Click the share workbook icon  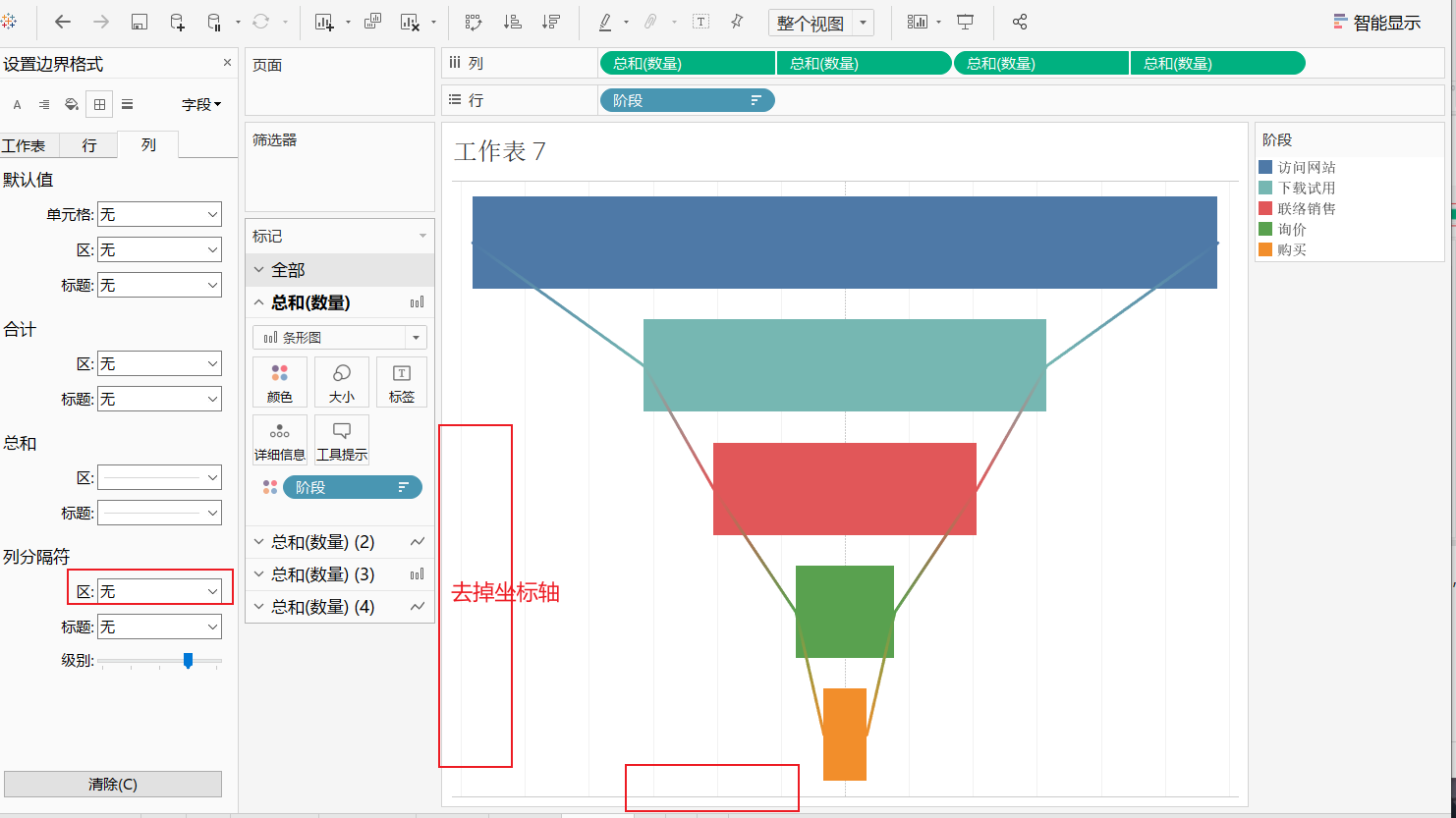pyautogui.click(x=1020, y=22)
